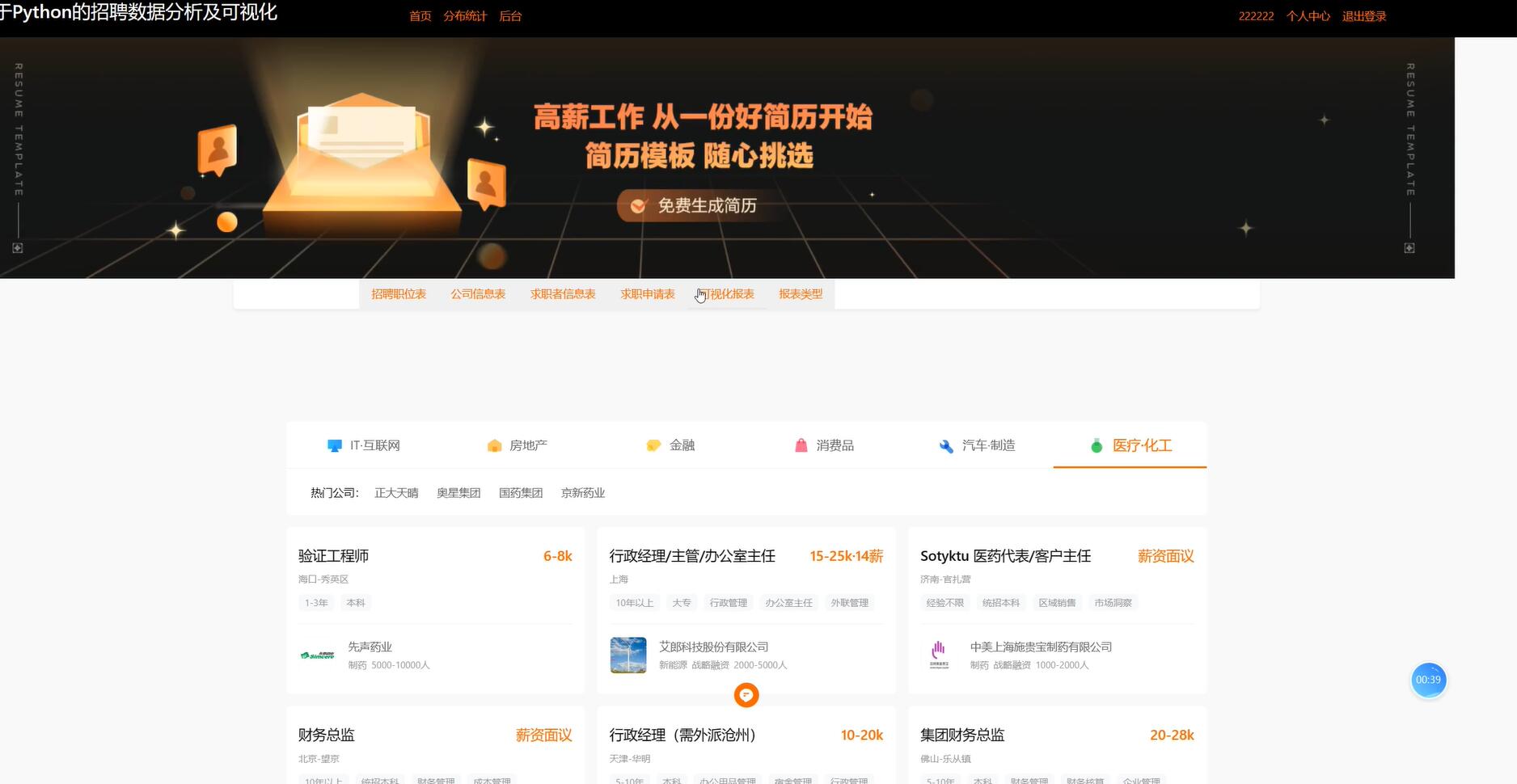
Task: Click the Simcere 先声药业 company logo
Action: coord(318,655)
